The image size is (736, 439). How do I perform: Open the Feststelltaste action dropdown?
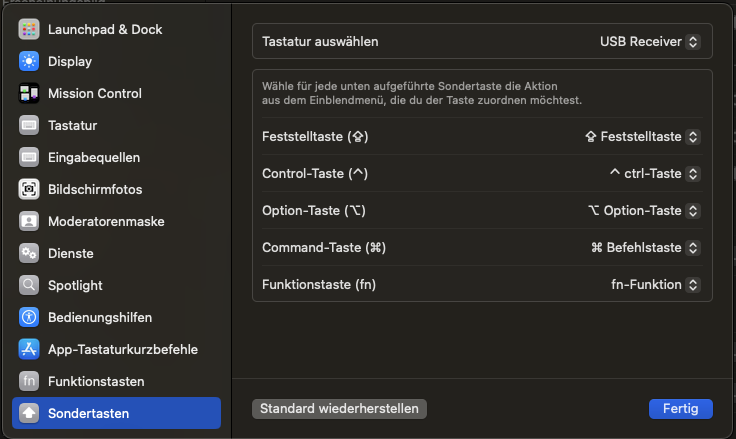641,136
